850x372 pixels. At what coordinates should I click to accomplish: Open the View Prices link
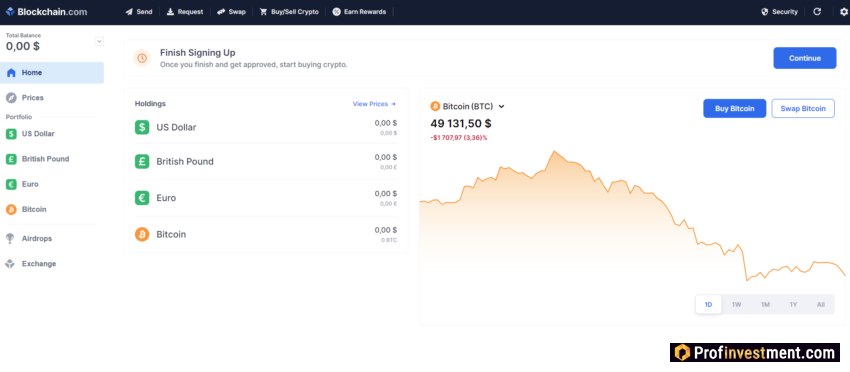pos(374,104)
